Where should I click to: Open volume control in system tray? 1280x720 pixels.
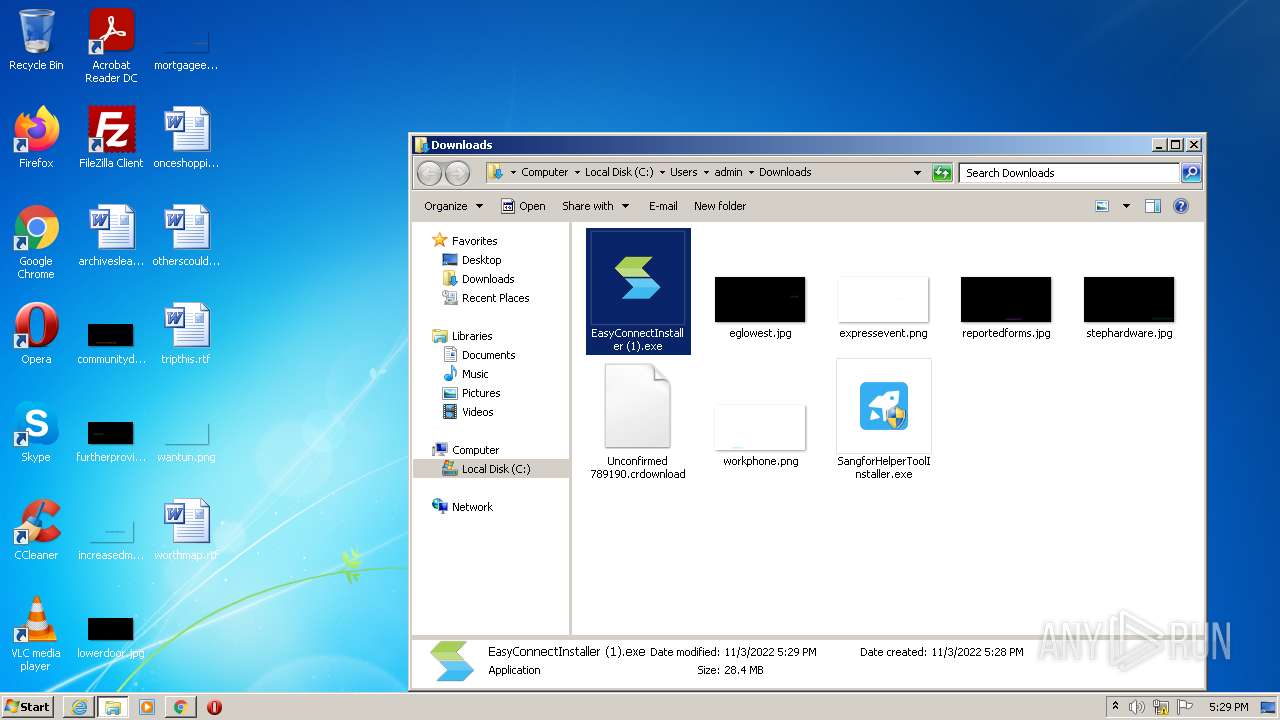click(1137, 707)
